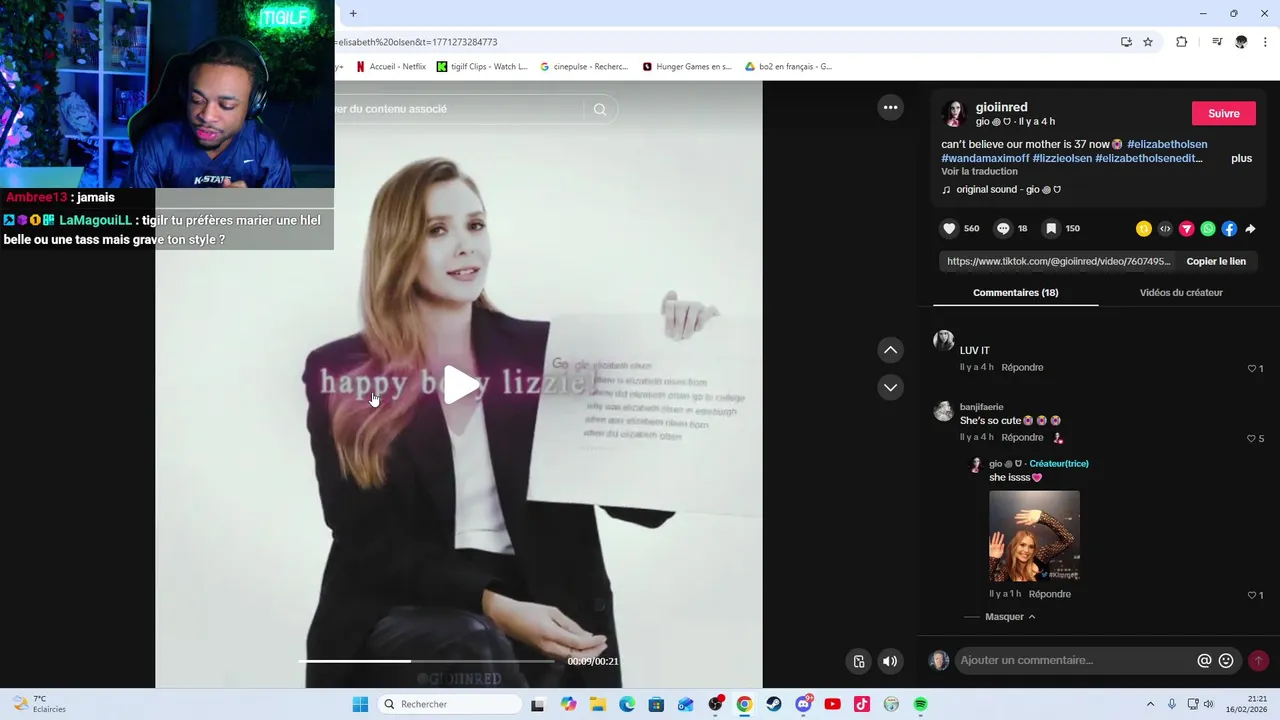Open the 'cinepulse - Recherc...' bookmark
The height and width of the screenshot is (720, 1280).
point(584,67)
